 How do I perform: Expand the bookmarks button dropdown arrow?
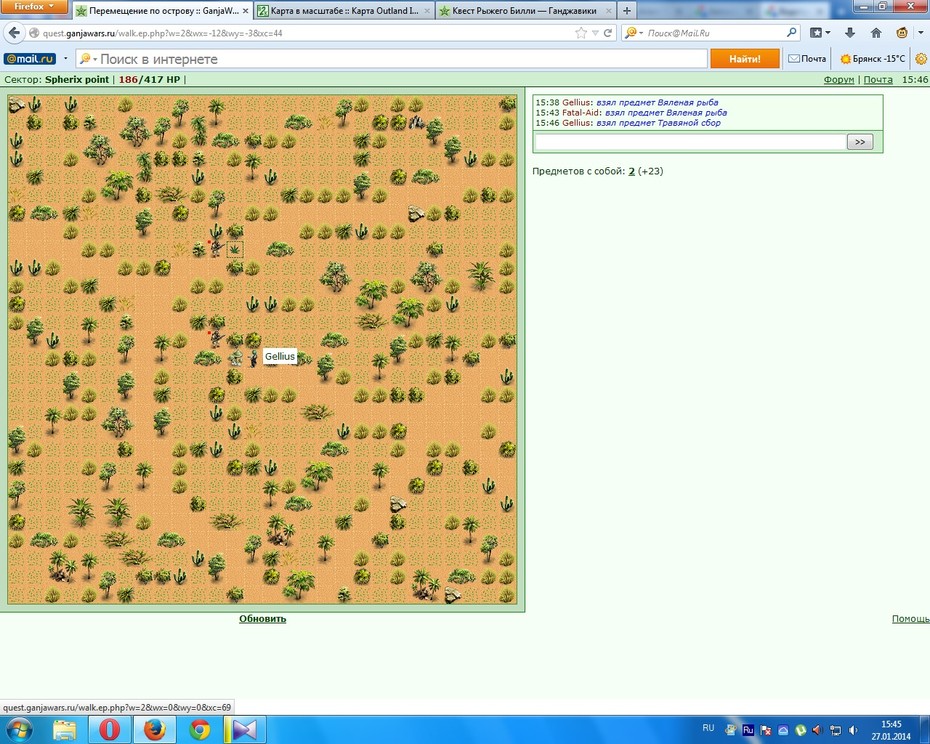828,33
